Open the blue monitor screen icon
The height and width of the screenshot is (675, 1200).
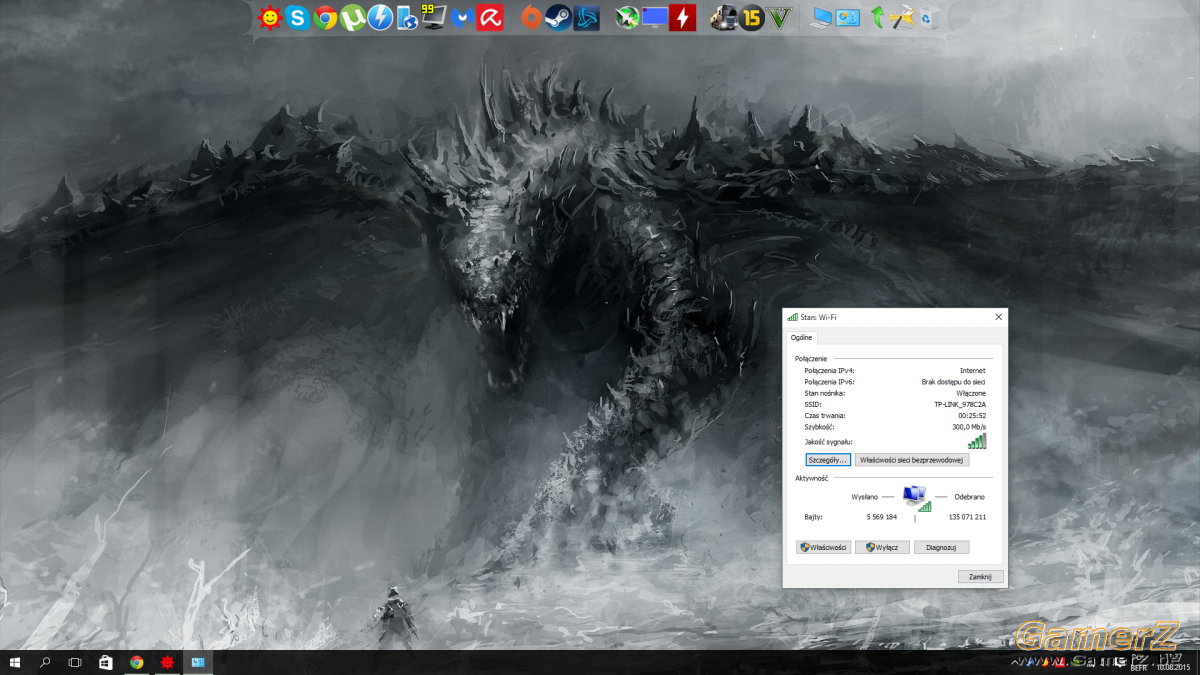pyautogui.click(x=655, y=17)
